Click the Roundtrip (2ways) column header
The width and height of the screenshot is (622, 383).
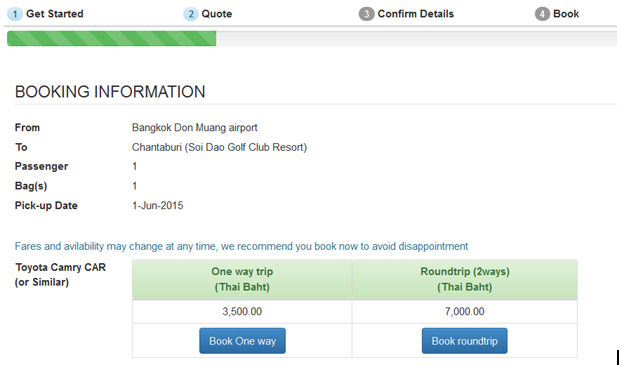(x=465, y=279)
